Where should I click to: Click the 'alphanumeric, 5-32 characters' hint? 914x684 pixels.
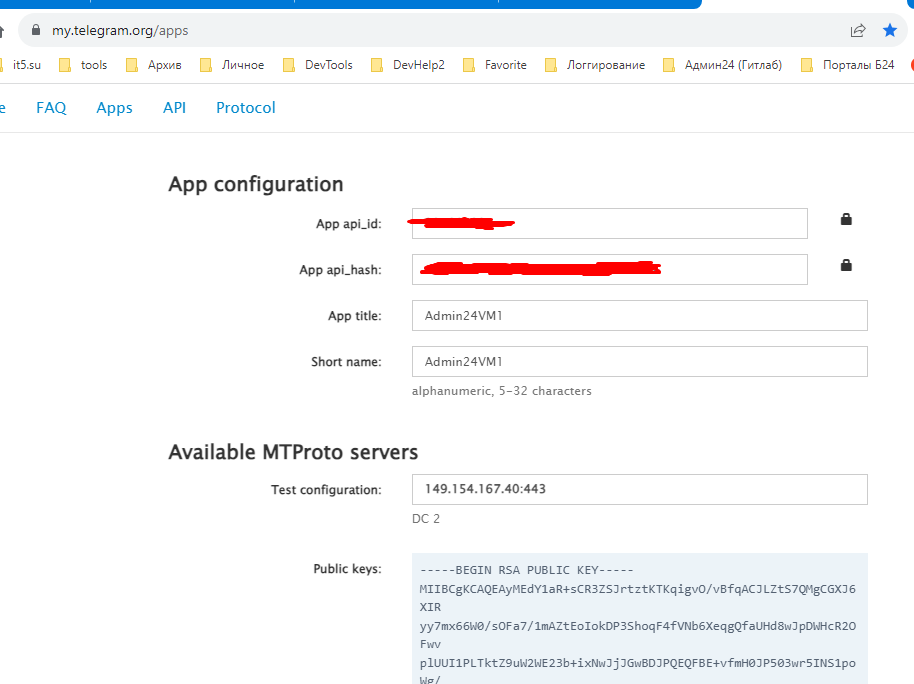(x=501, y=391)
